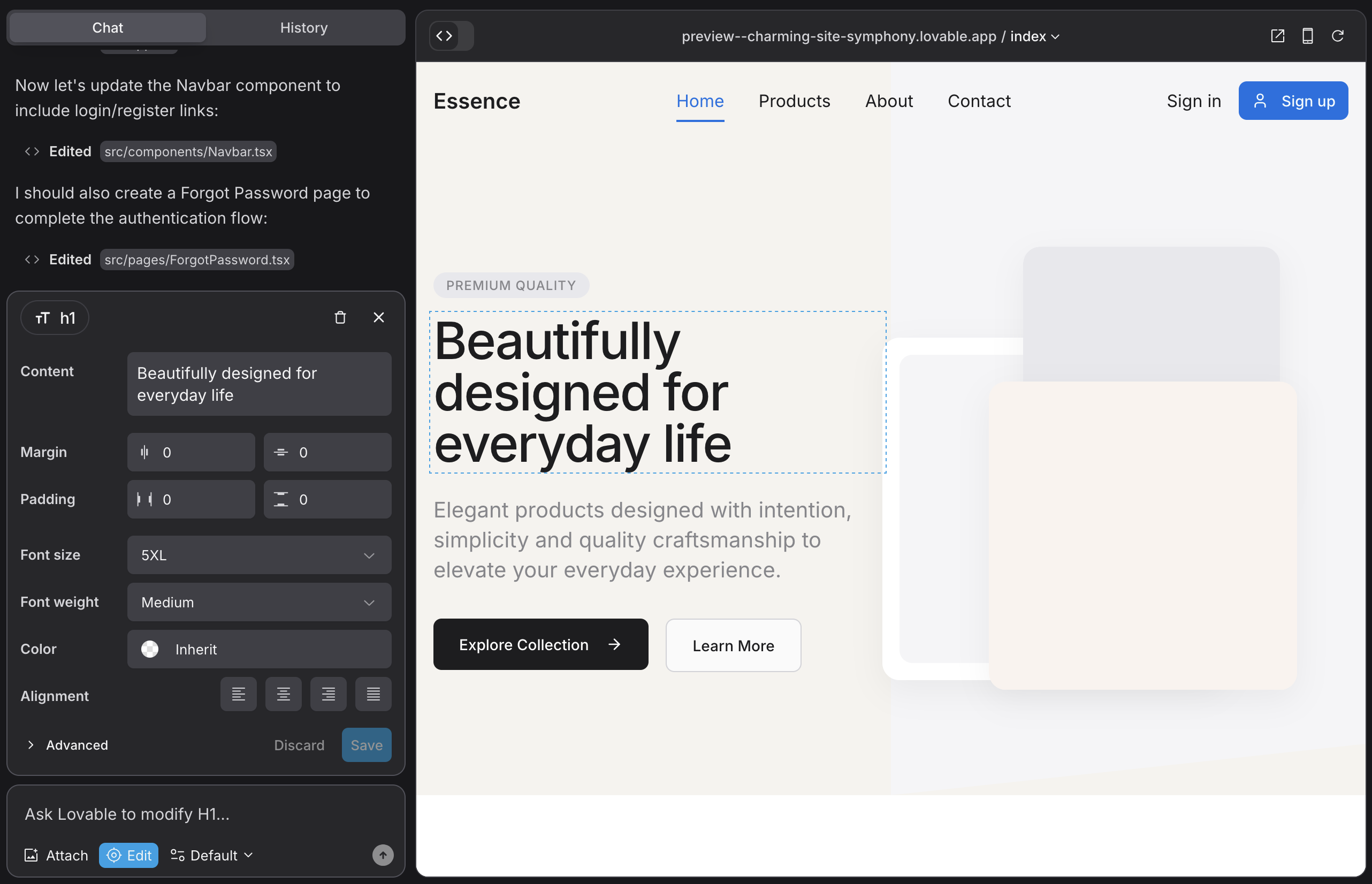Click the Content text field for the h1

pos(259,384)
